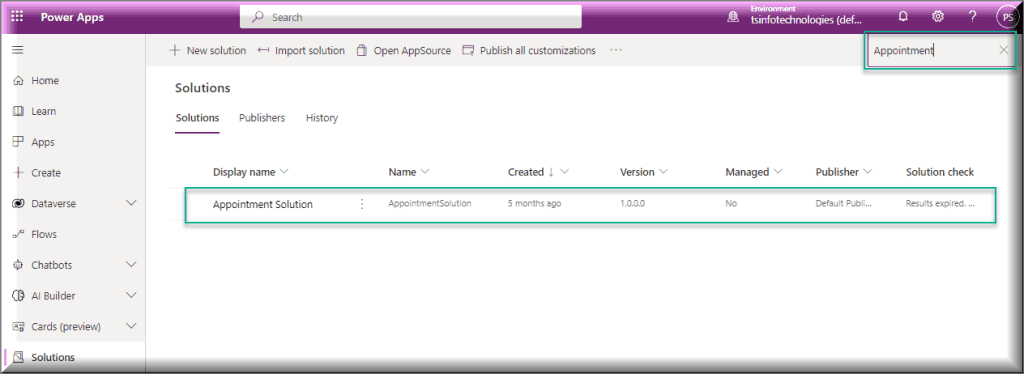The height and width of the screenshot is (374, 1024).
Task: Go to Home in sidebar
Action: point(45,80)
